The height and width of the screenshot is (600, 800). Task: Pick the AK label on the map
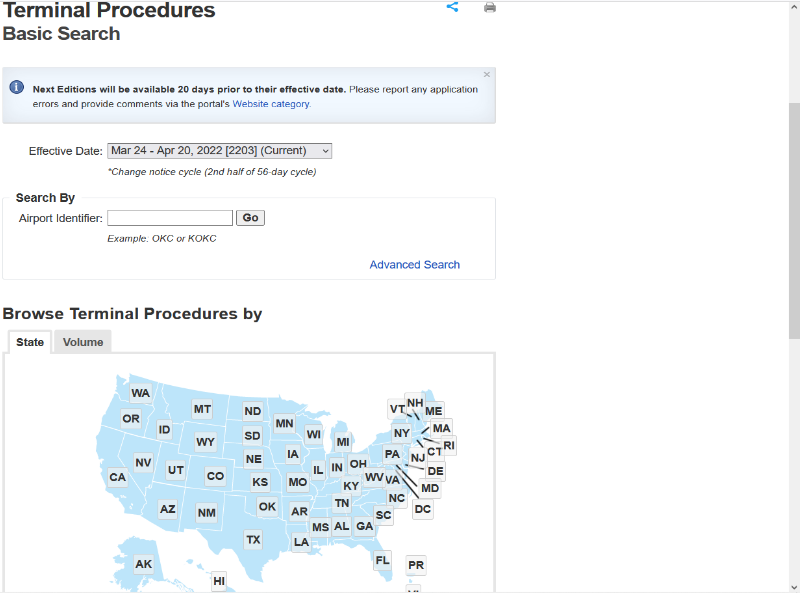pyautogui.click(x=144, y=564)
